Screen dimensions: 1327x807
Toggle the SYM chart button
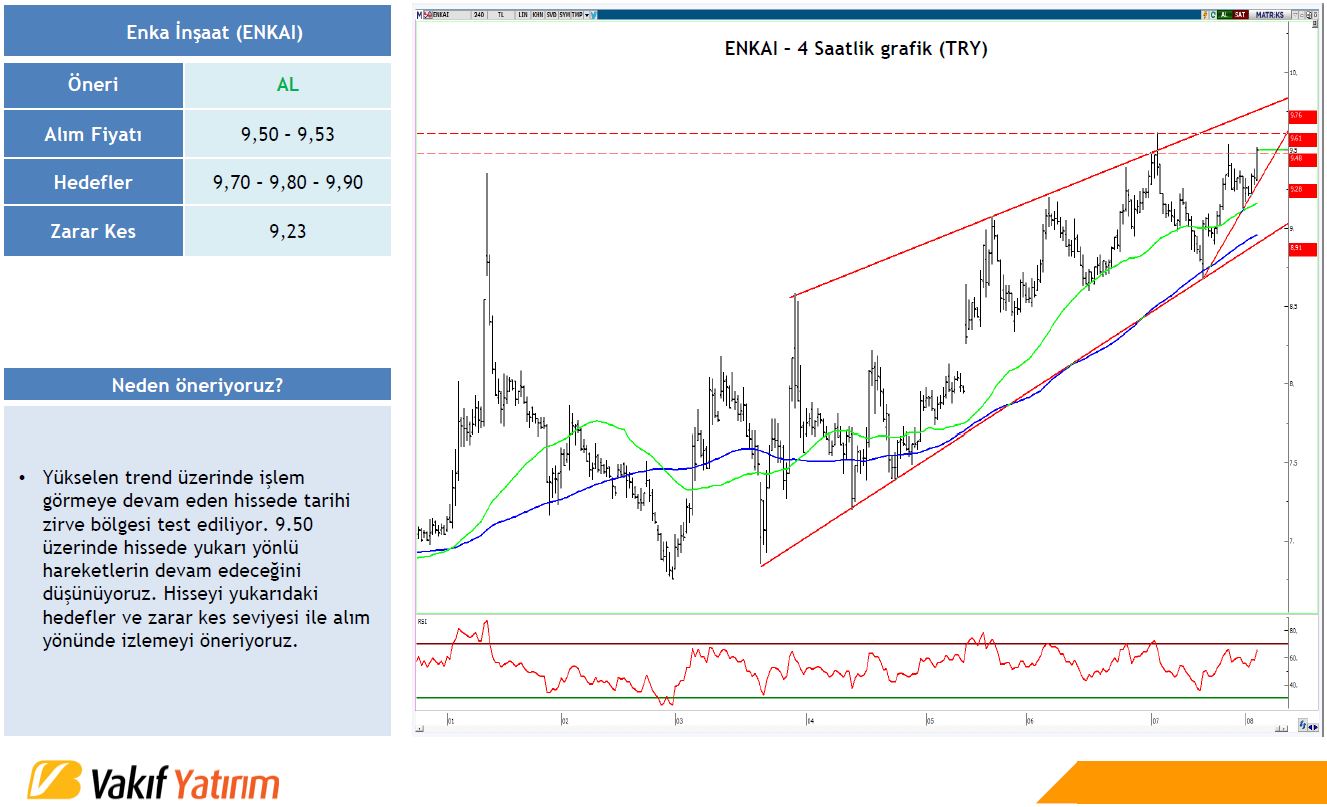pos(565,15)
